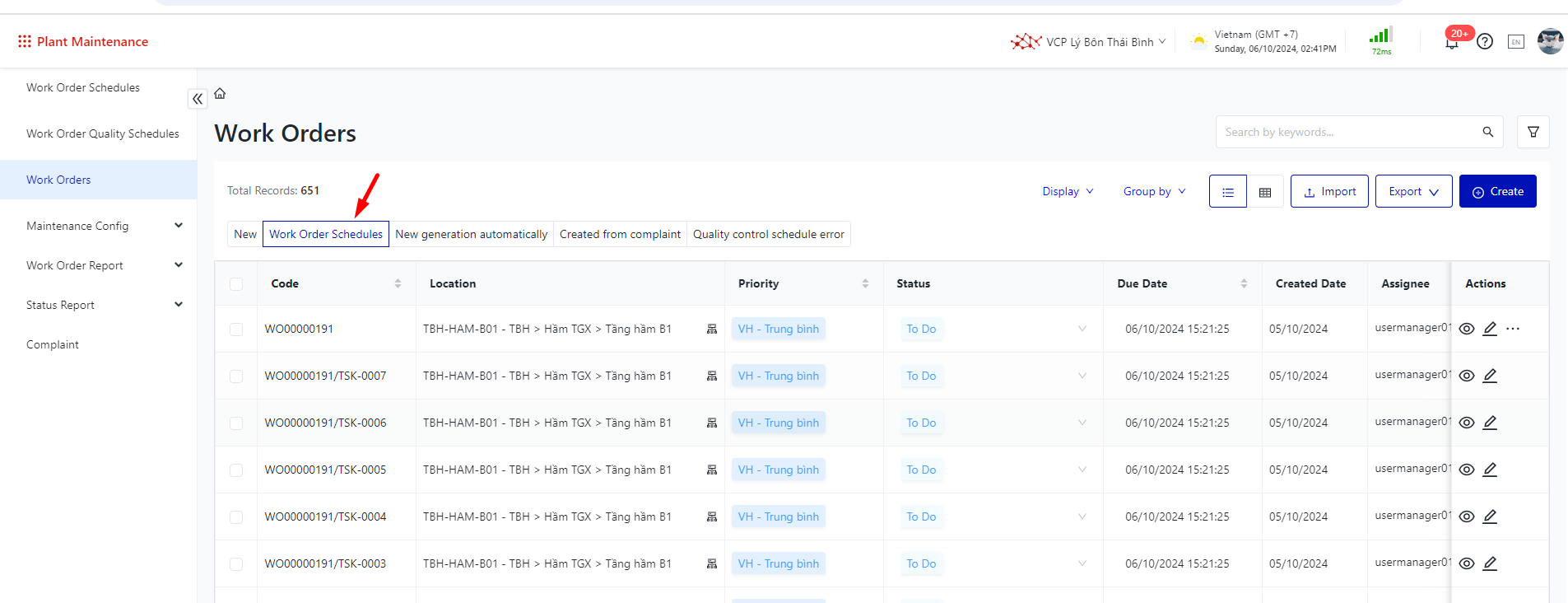Tick checkbox for WO00000191/TSK-0006 row
Screen dimensions: 1568x603
pyautogui.click(x=236, y=423)
